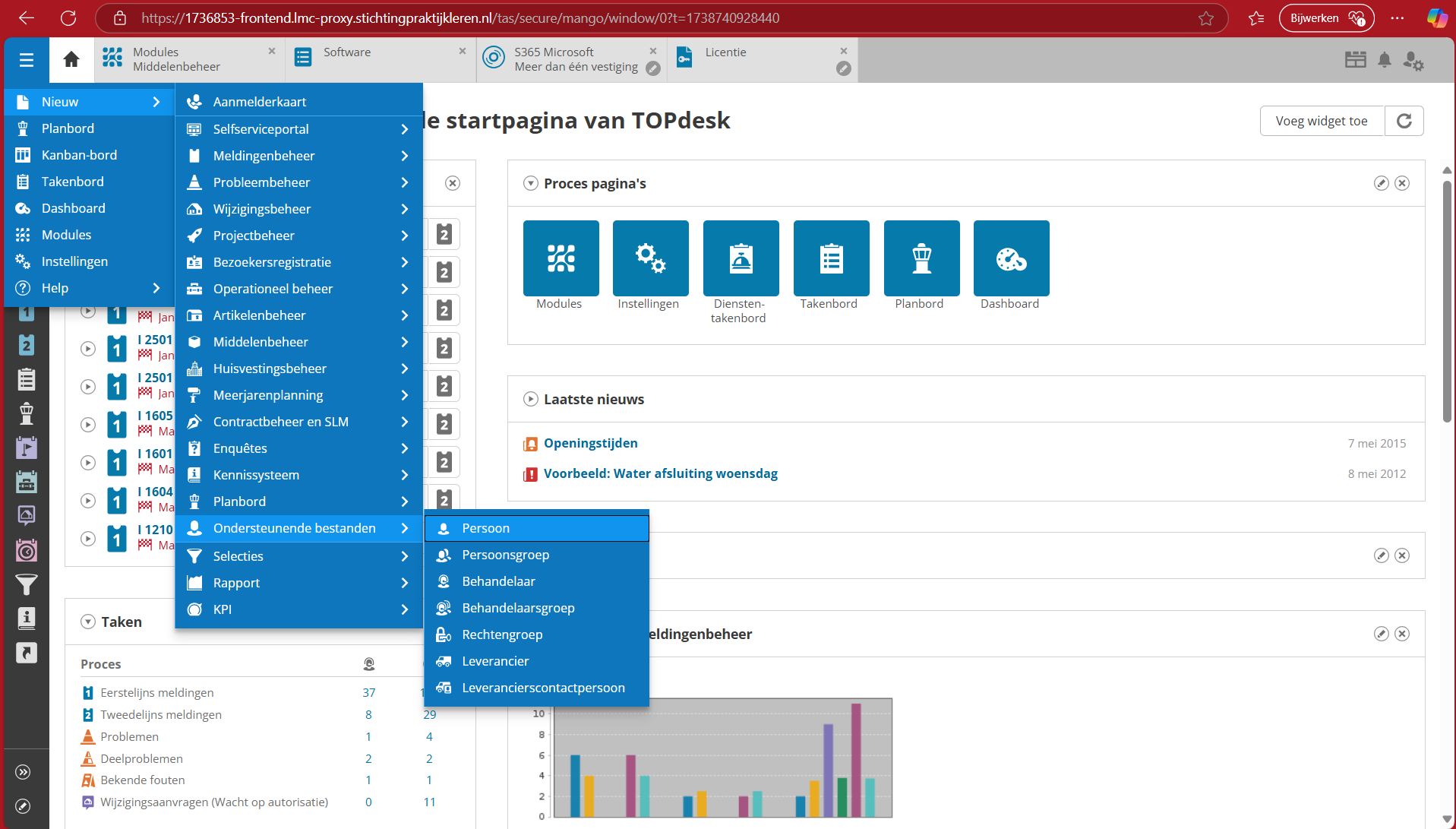This screenshot has width=1456, height=829.
Task: Click the Voeg widget toe button
Action: click(1321, 121)
